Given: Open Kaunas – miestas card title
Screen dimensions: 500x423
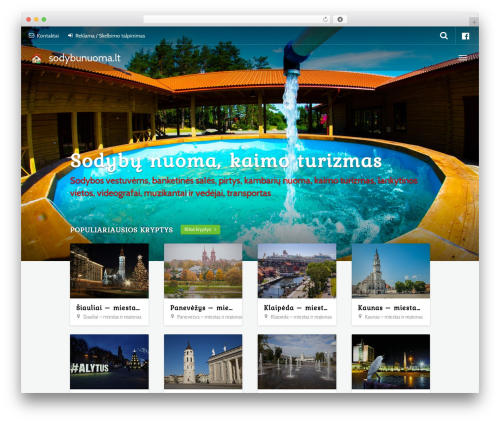Looking at the screenshot, I should [389, 308].
